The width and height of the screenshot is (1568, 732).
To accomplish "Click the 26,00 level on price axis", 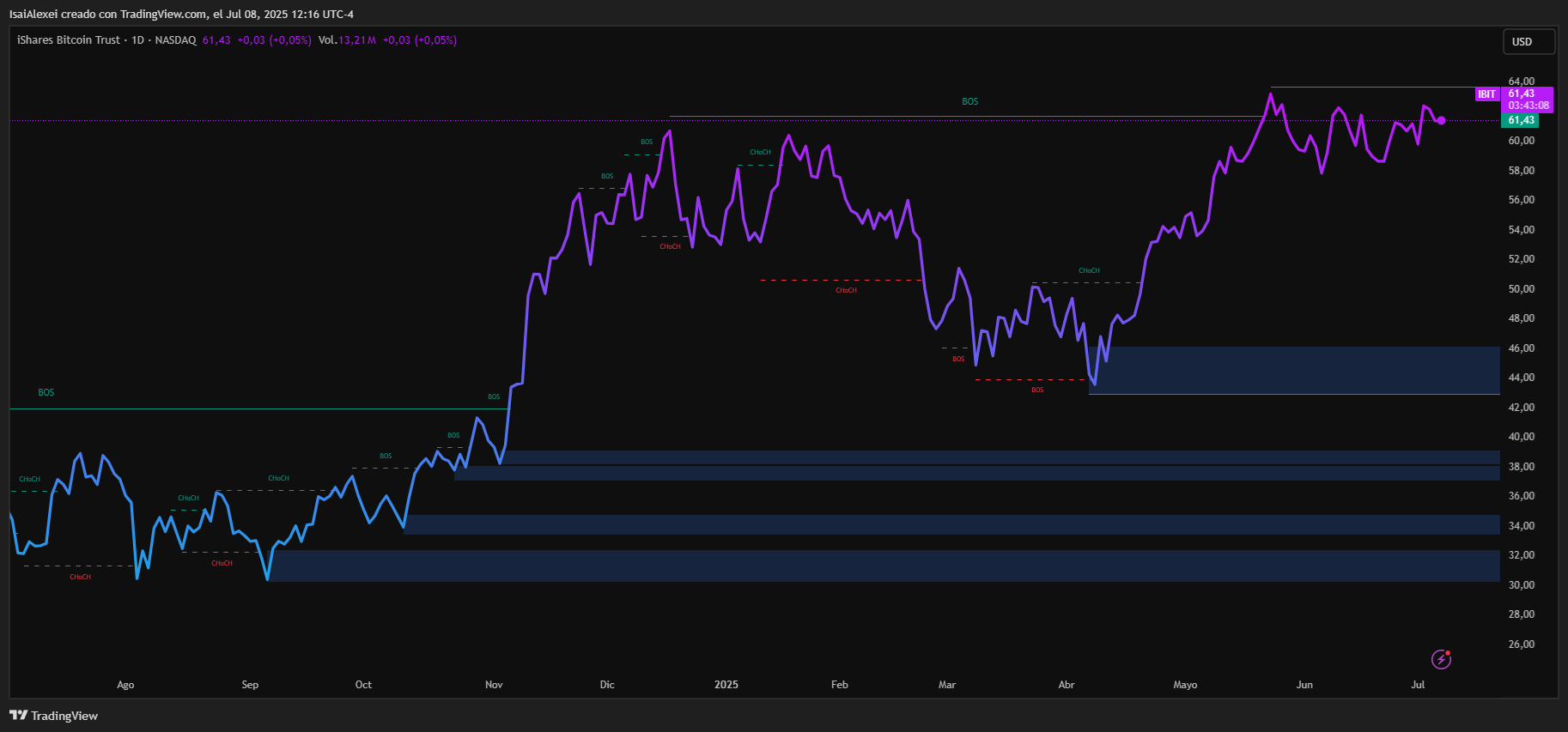I will point(1521,644).
